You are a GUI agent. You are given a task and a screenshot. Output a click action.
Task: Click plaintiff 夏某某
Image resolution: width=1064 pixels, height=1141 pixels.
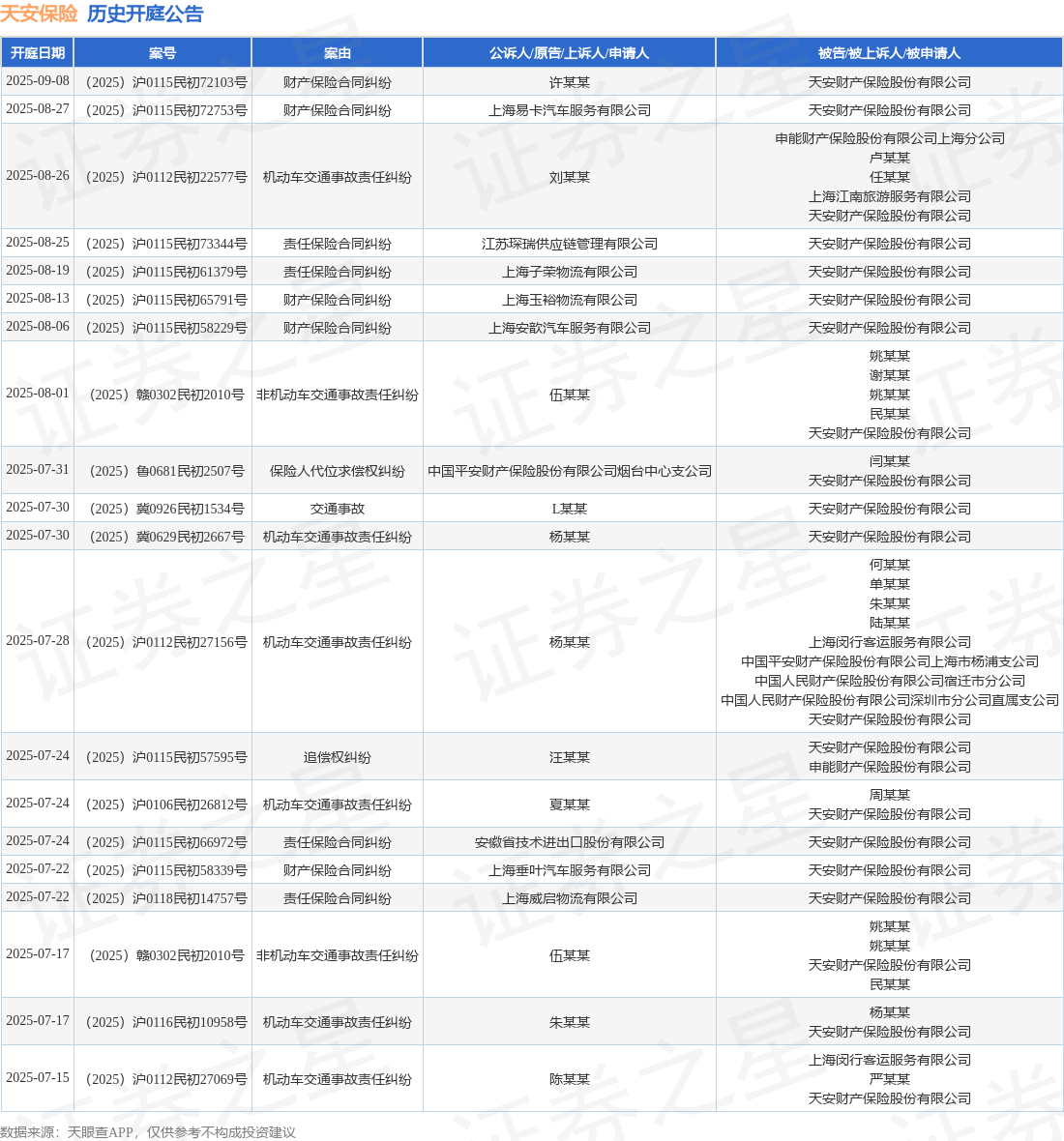click(569, 805)
